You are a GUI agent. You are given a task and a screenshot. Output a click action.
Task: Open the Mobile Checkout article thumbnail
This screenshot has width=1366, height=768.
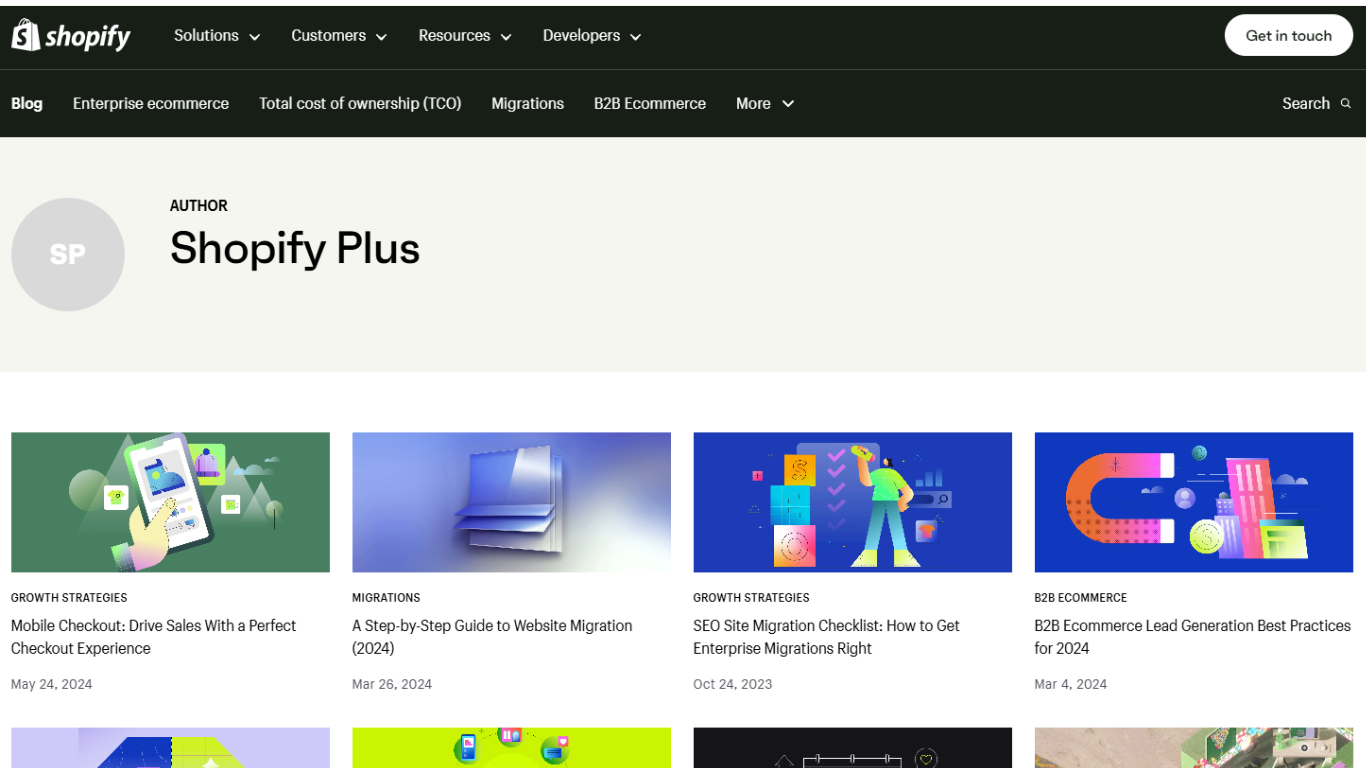pyautogui.click(x=170, y=502)
